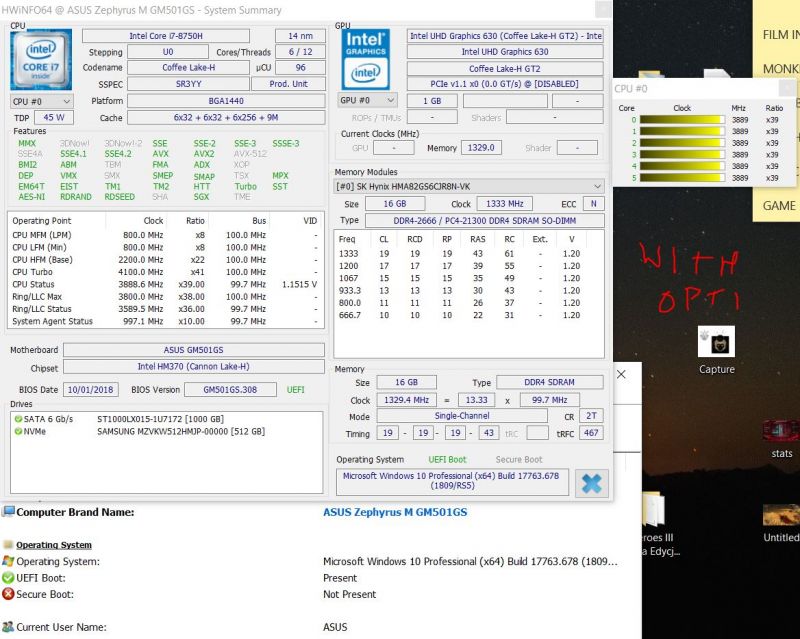
Task: Click the Current User Name people icon
Action: 8,627
